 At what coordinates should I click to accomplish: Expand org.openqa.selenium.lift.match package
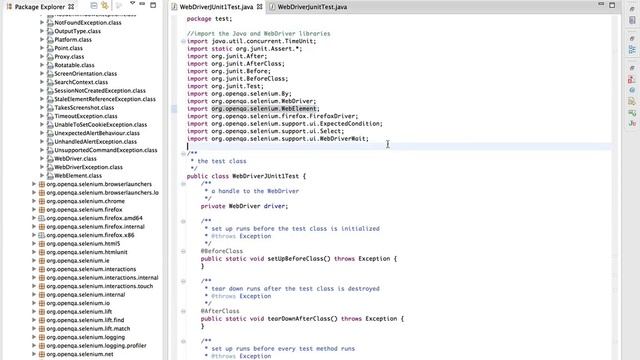point(34,329)
